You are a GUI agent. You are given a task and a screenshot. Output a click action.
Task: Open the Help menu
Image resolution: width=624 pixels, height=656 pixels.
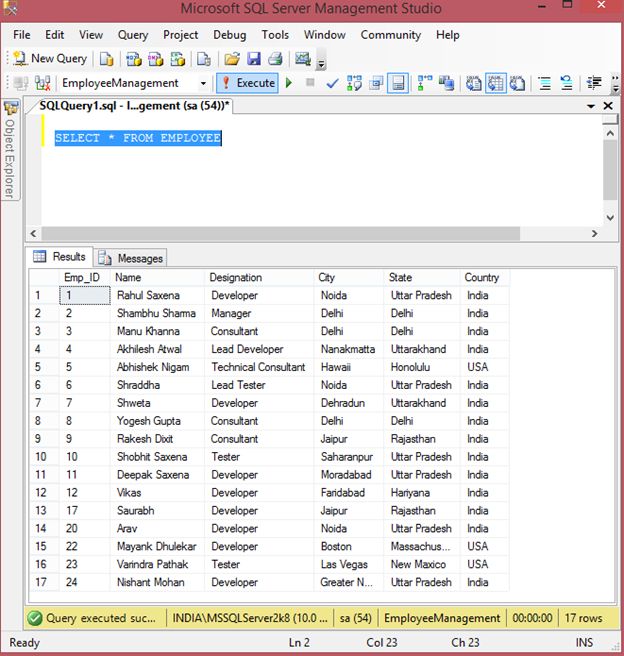(x=448, y=35)
